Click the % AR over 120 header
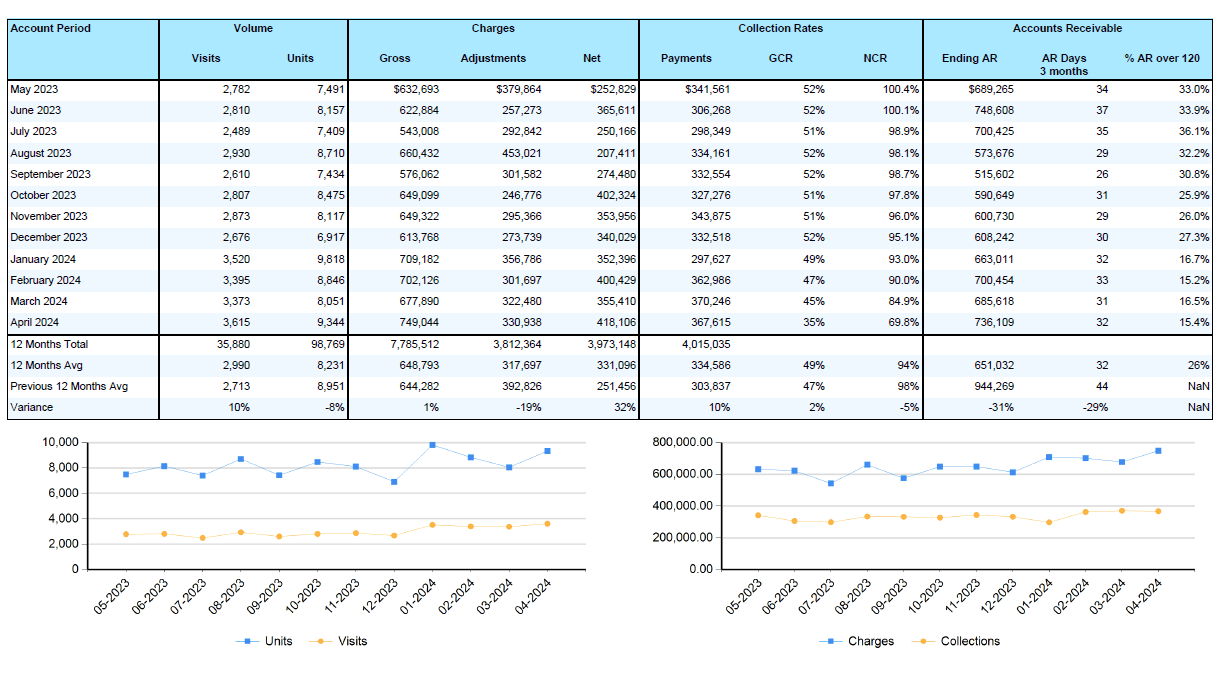Image resolution: width=1220 pixels, height=687 pixels. click(x=1161, y=58)
